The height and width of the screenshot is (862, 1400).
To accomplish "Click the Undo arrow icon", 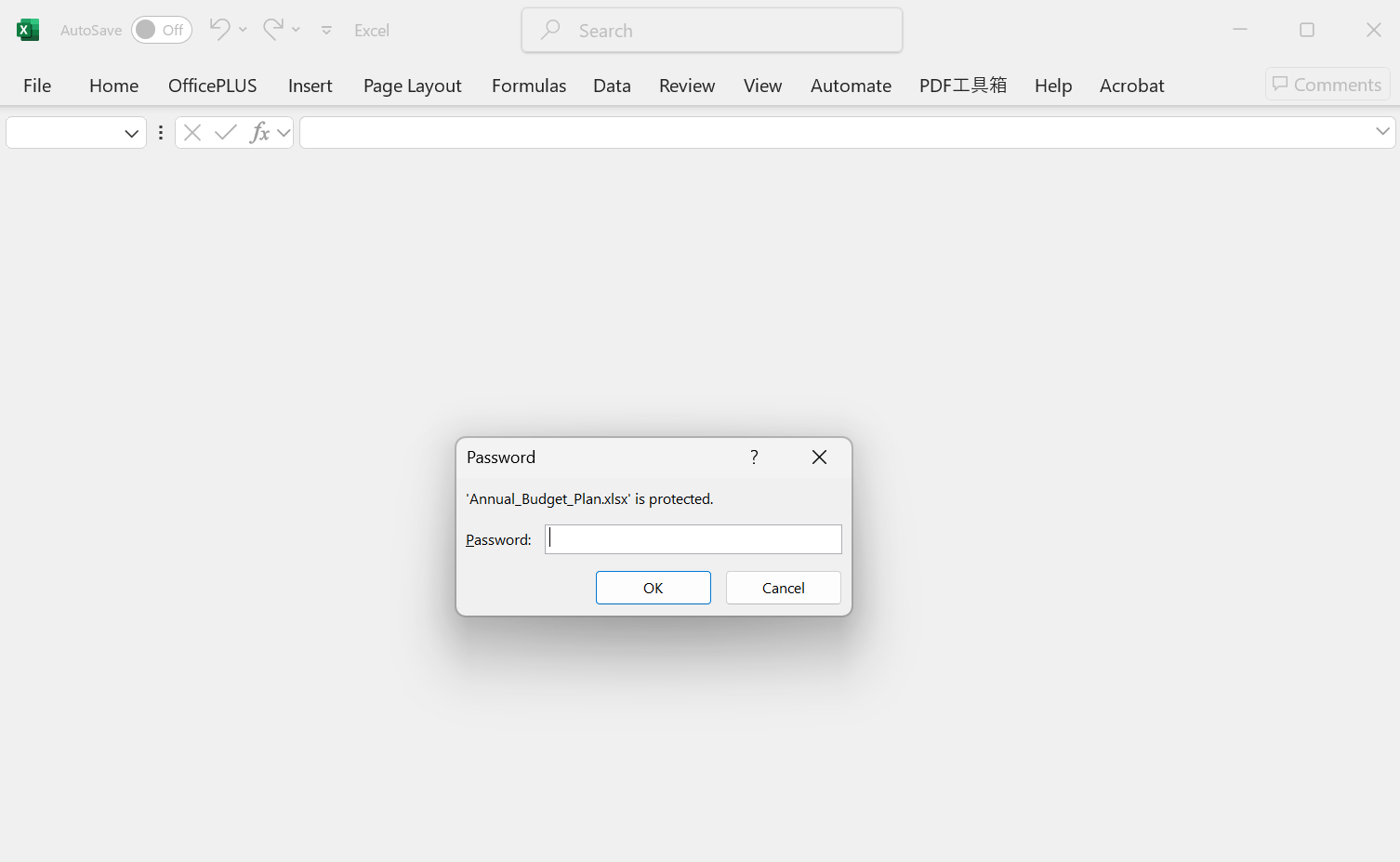I will (219, 30).
